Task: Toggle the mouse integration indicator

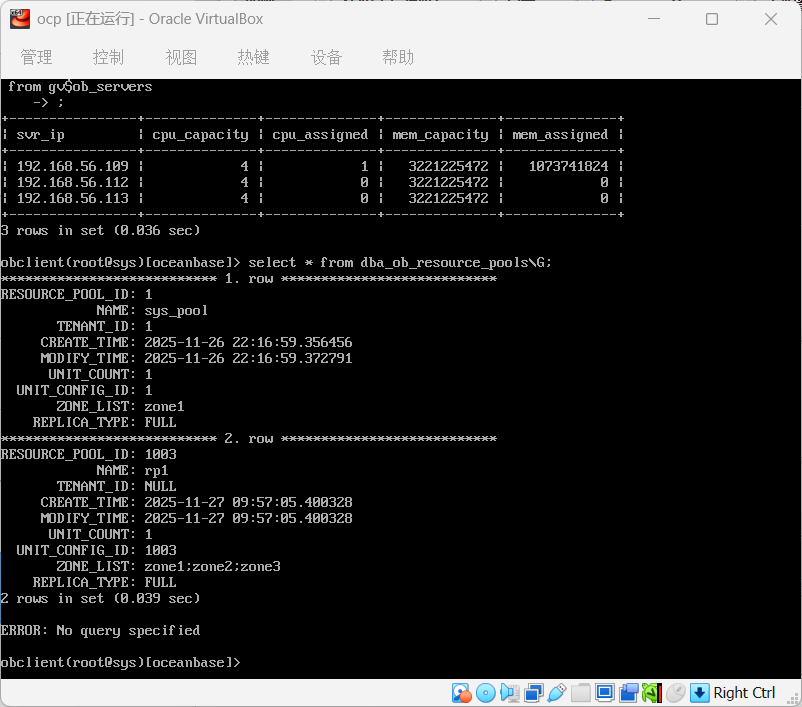Action: pos(676,692)
